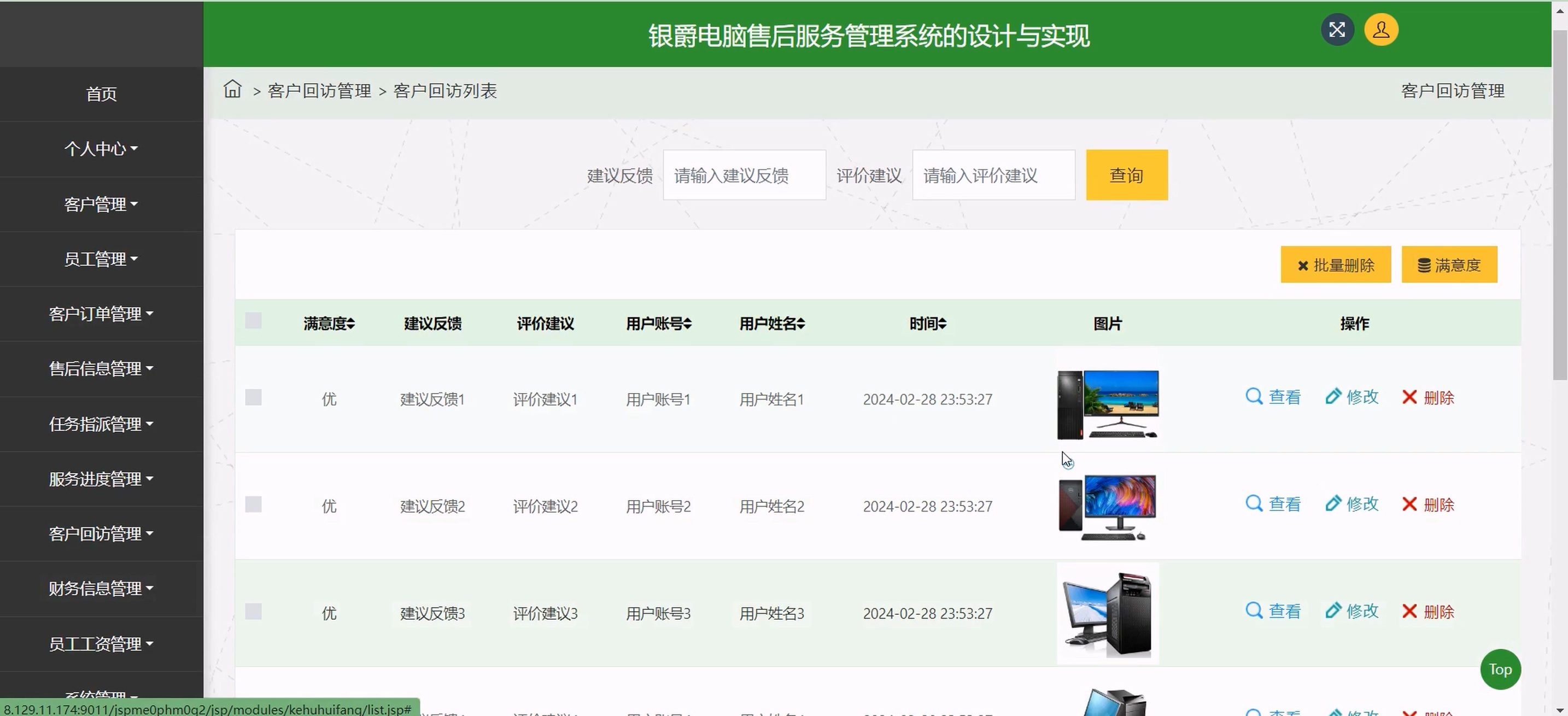The width and height of the screenshot is (1568, 716).
Task: Expand the 个人中心 sidebar menu
Action: coord(101,149)
